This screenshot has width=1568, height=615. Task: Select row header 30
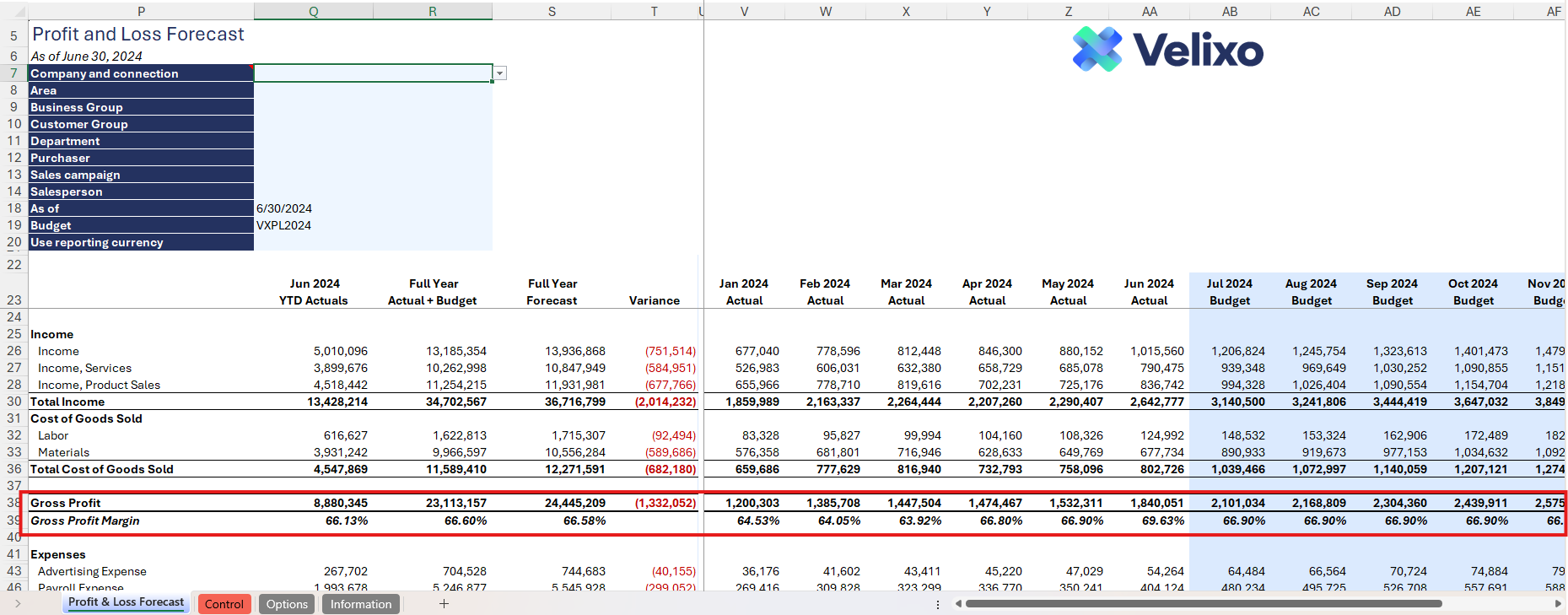point(13,402)
